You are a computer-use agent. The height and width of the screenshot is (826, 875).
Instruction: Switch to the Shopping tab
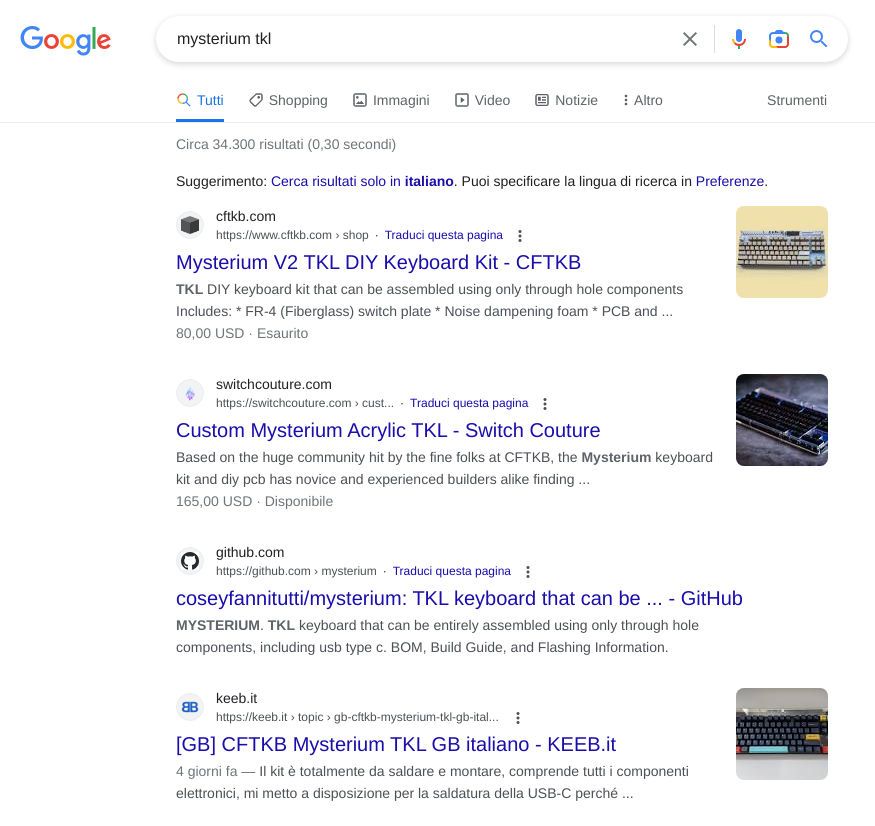pyautogui.click(x=288, y=100)
